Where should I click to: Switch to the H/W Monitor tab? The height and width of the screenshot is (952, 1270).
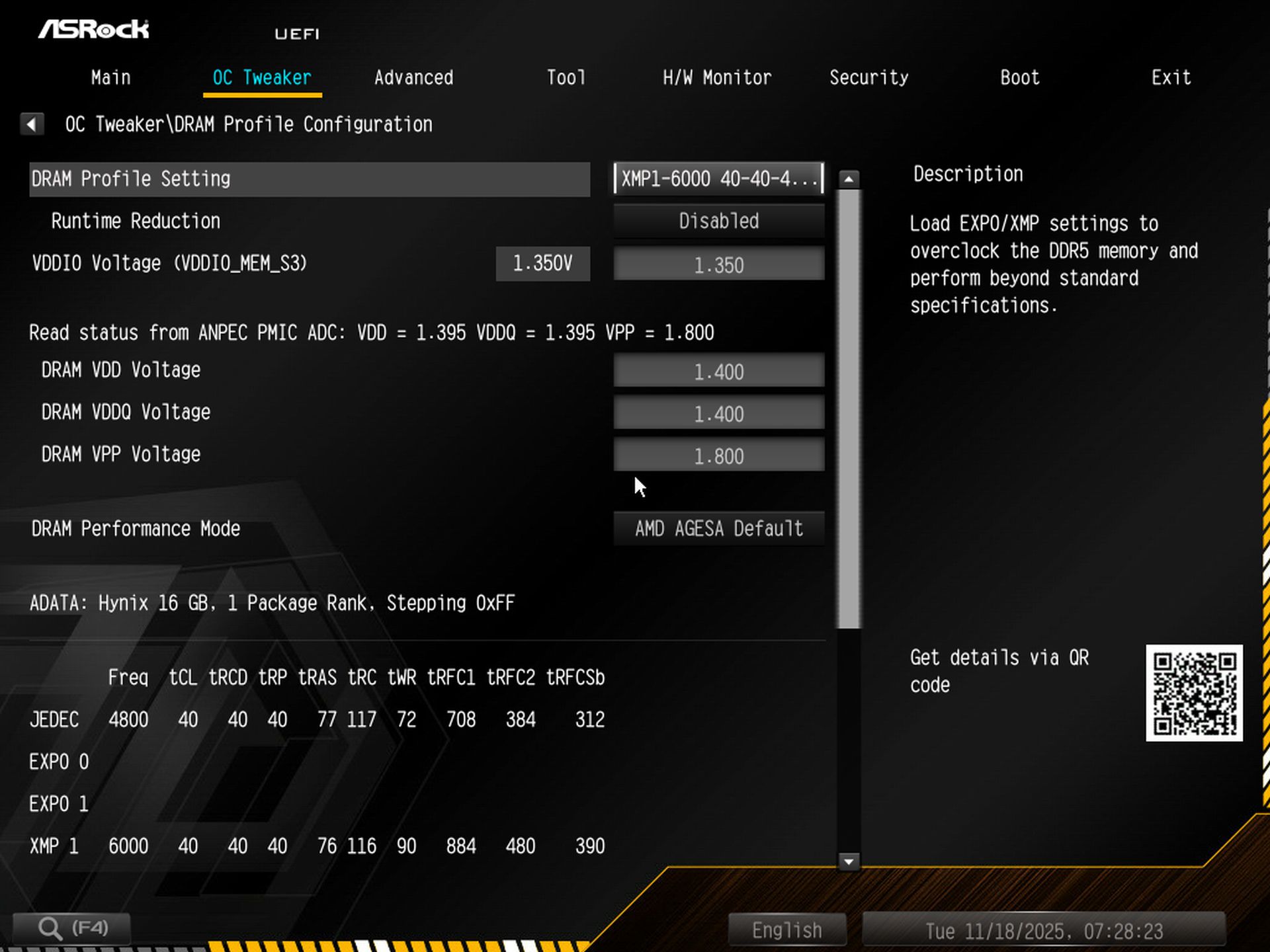coord(718,77)
